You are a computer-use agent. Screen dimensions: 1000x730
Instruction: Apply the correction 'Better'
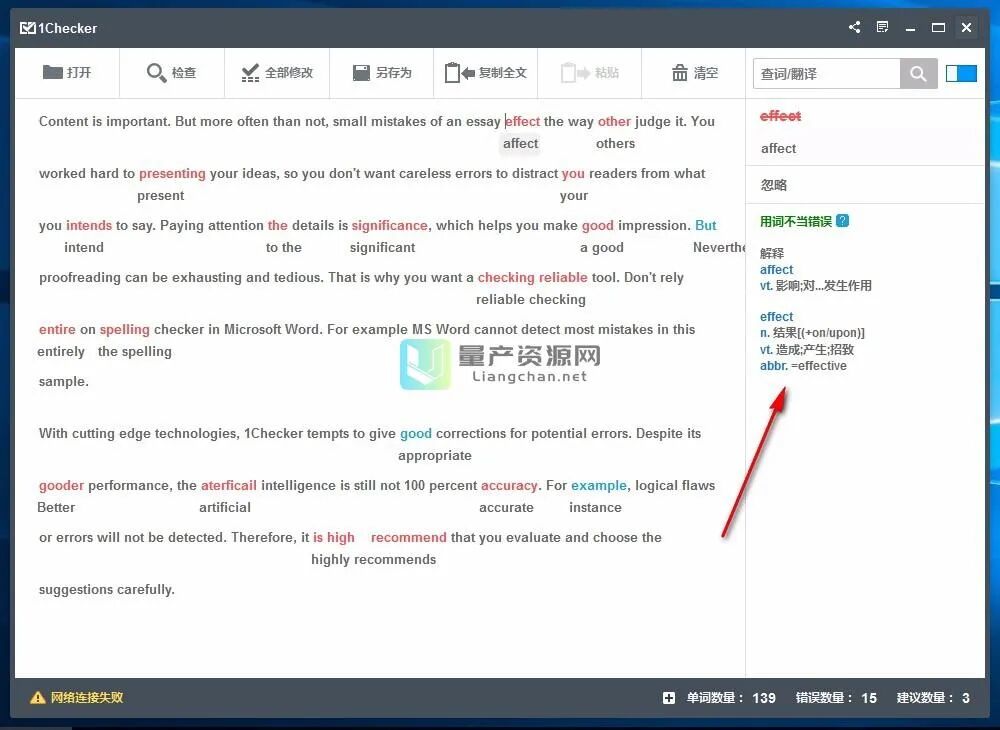(56, 507)
